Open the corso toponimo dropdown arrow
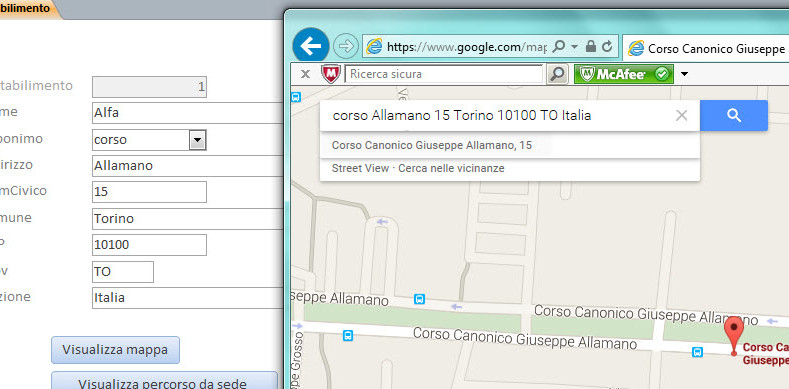This screenshot has width=789, height=389. (x=197, y=140)
